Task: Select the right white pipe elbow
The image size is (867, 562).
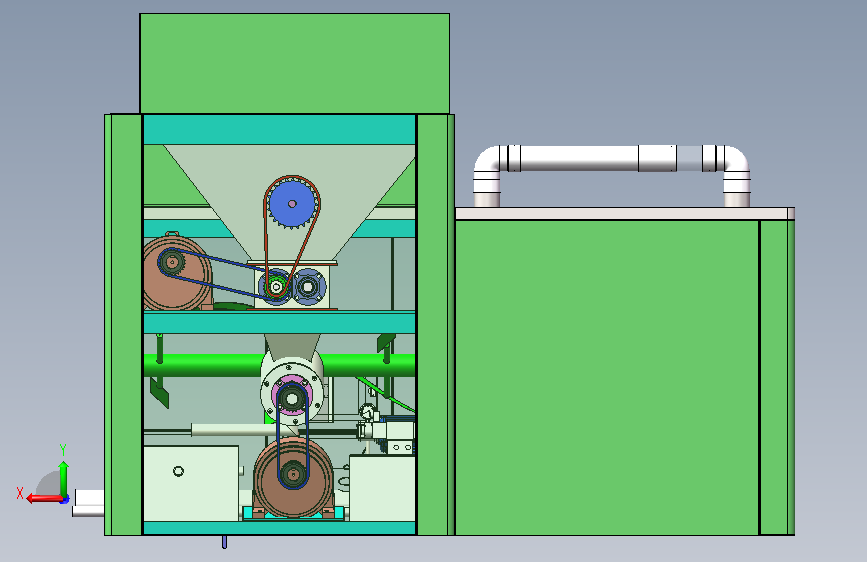Action: click(737, 159)
